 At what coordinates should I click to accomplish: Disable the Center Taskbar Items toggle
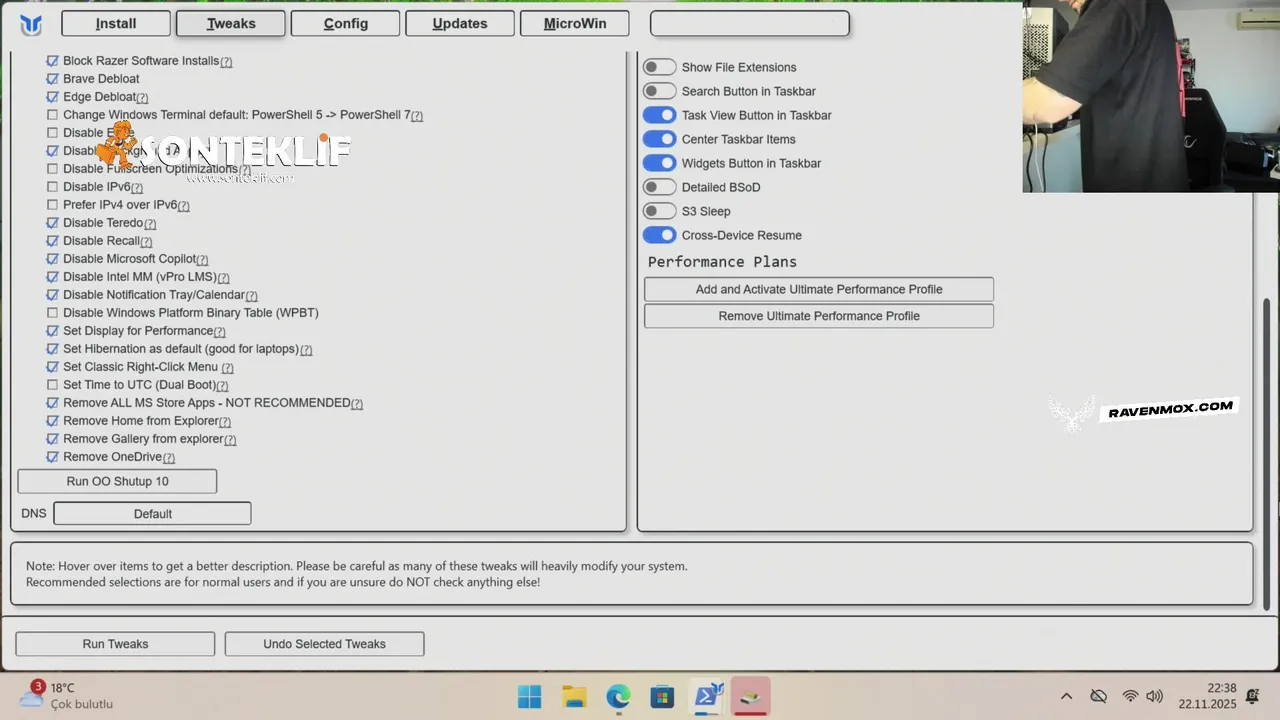(x=660, y=139)
